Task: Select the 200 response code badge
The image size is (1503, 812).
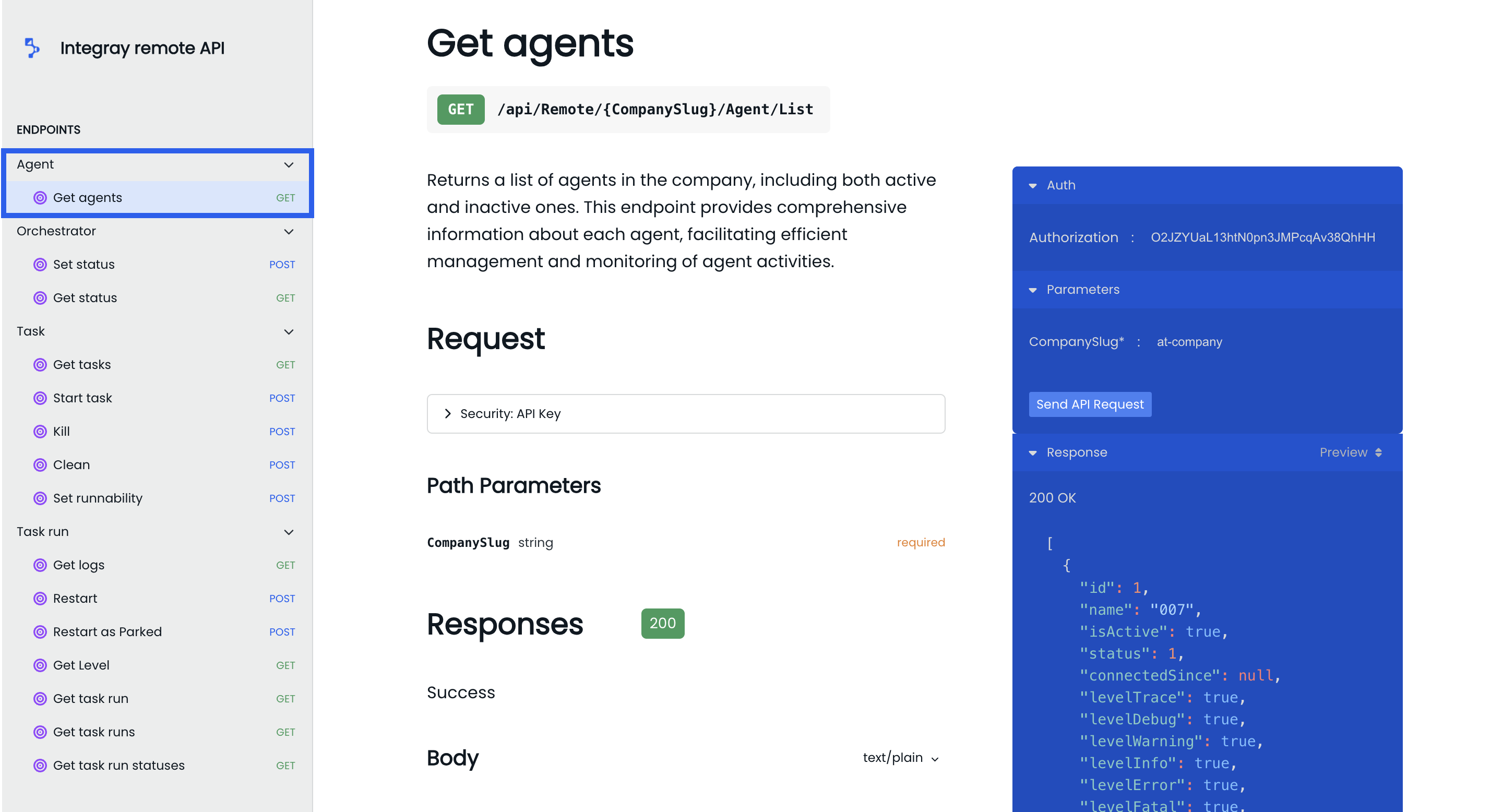Action: coord(662,624)
